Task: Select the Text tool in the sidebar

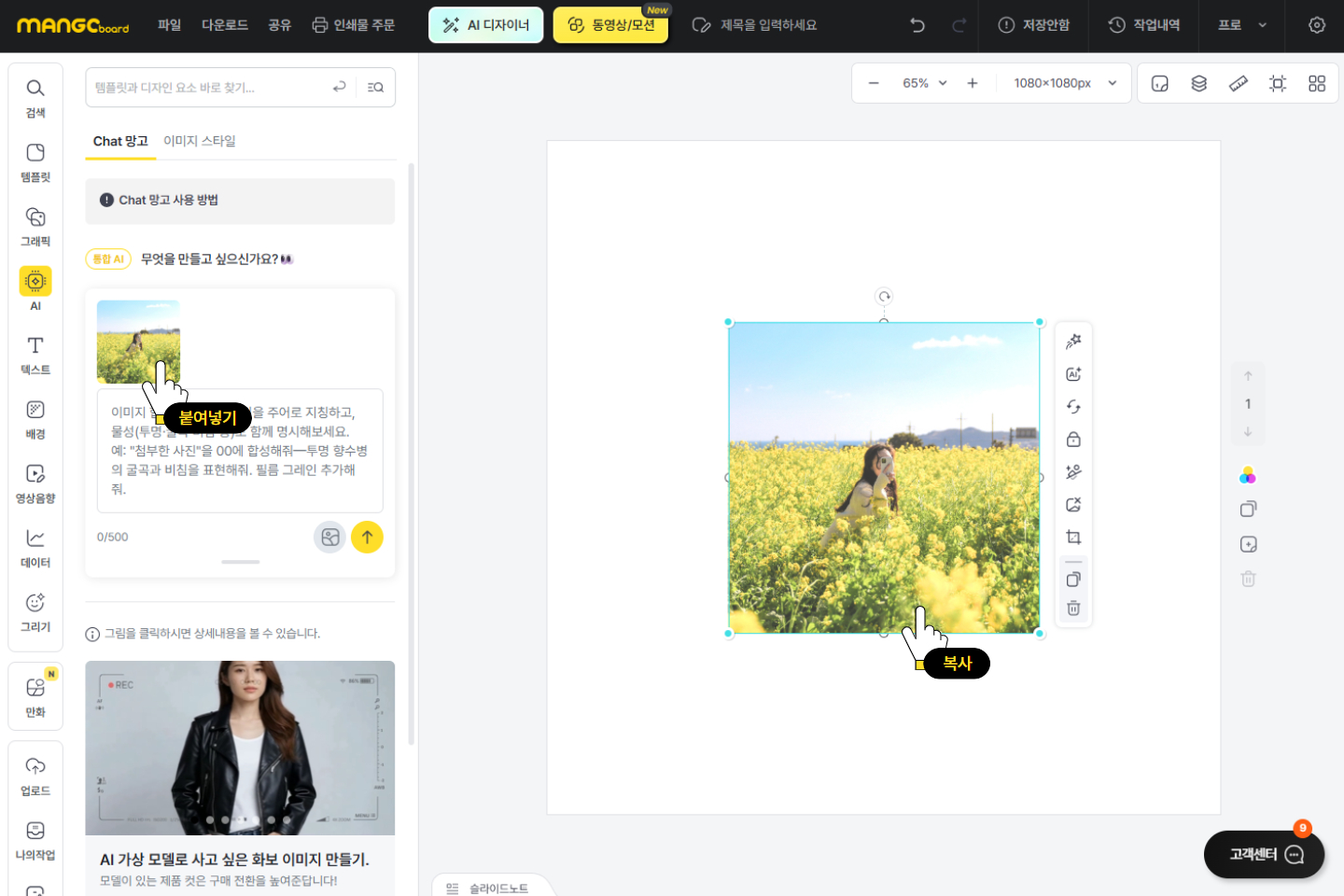Action: pyautogui.click(x=35, y=355)
